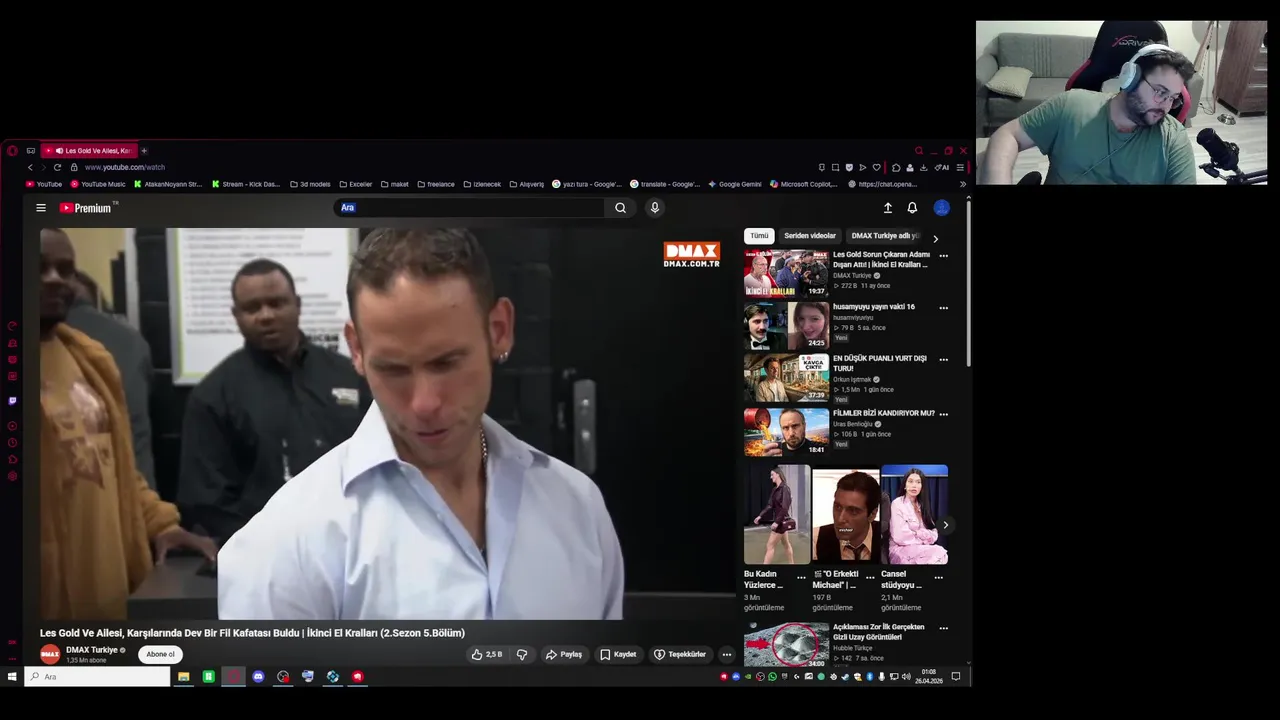This screenshot has width=1280, height=720.
Task: Switch to 'Les Gold Ve Ailesi' browser tab
Action: point(89,151)
